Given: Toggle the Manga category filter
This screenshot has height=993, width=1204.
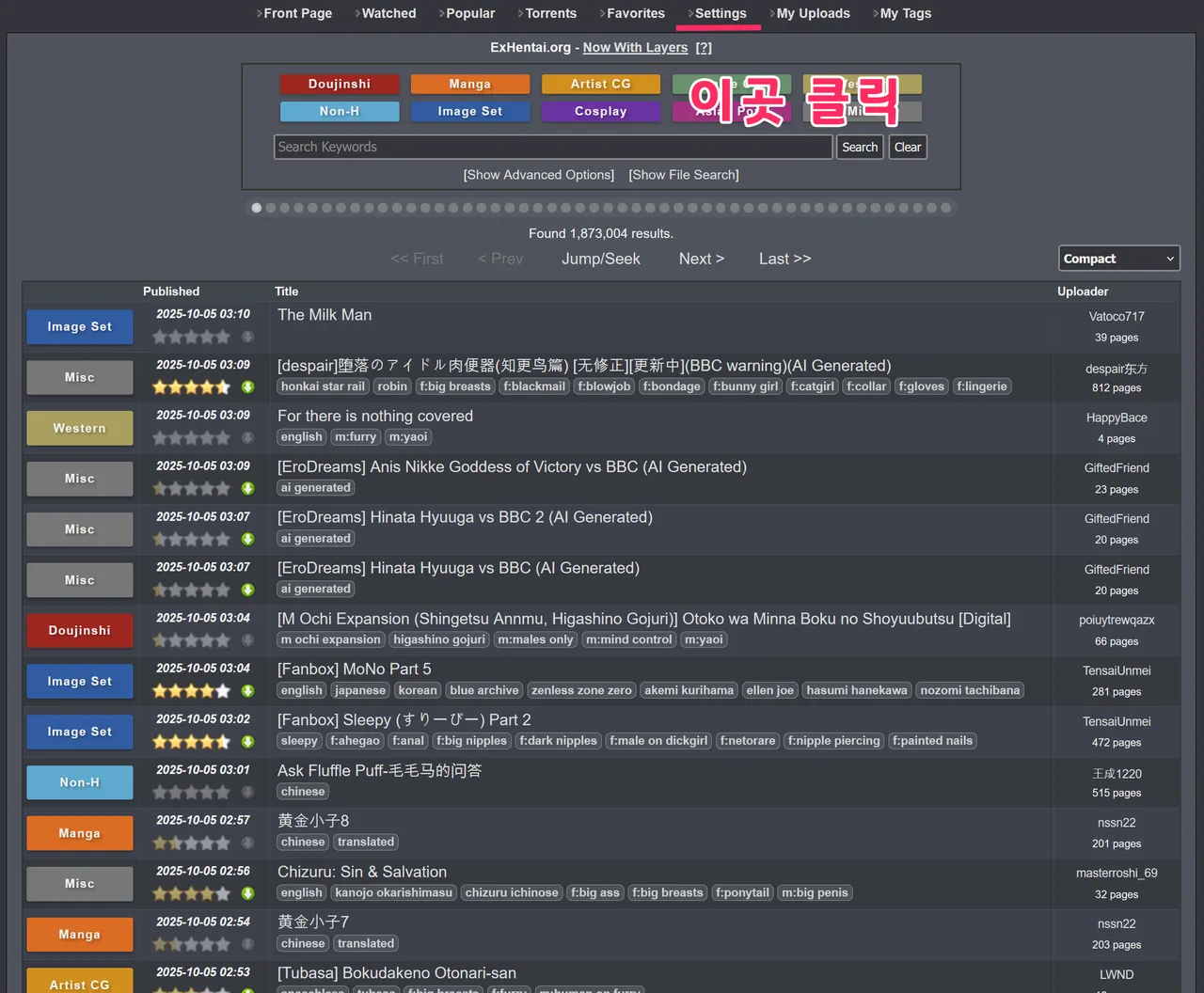Looking at the screenshot, I should [469, 84].
